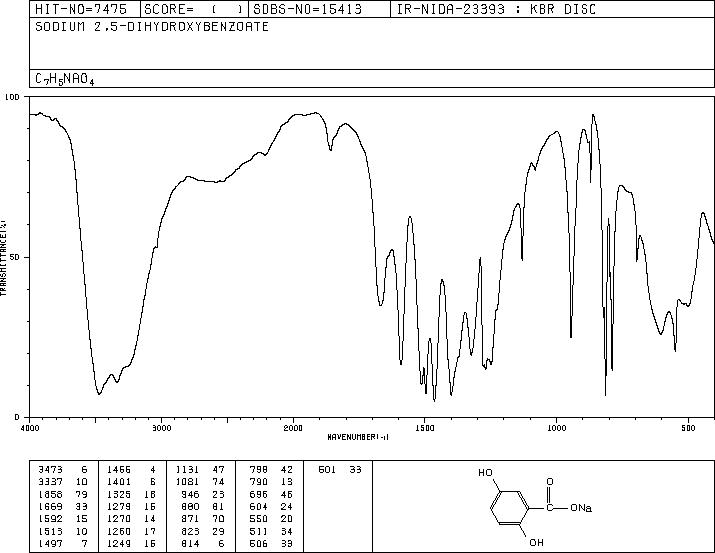The height and width of the screenshot is (553, 715).
Task: Select the 1592 peak entry in the table
Action: coord(63,519)
